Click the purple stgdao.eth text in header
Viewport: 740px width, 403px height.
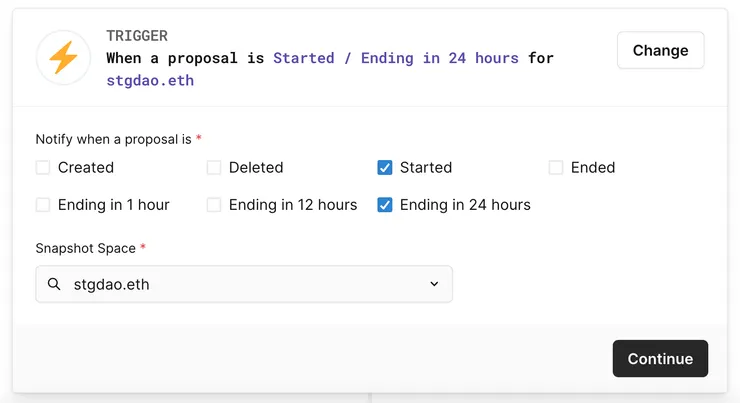point(150,80)
